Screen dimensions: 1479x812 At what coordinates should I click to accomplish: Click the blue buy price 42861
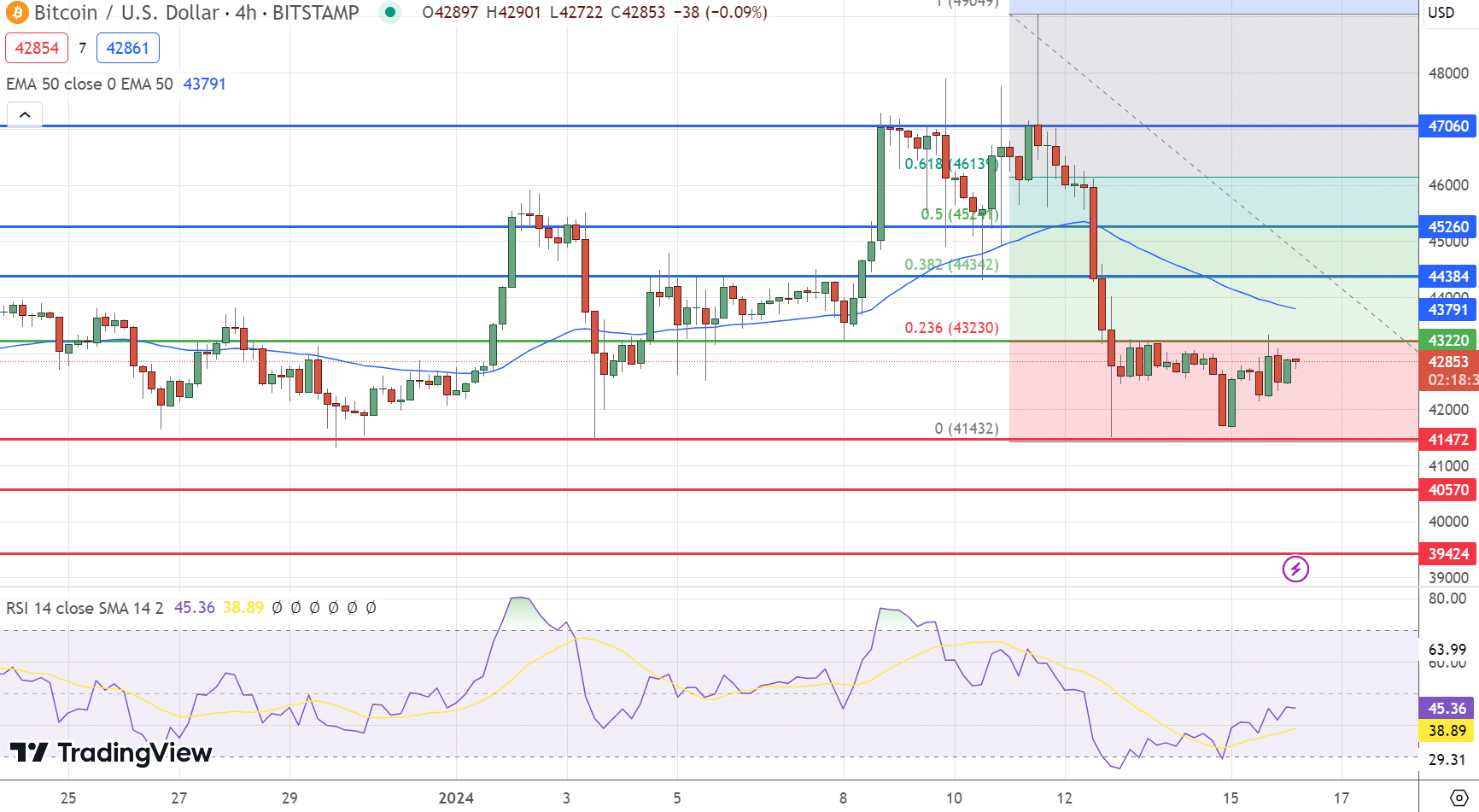click(127, 48)
